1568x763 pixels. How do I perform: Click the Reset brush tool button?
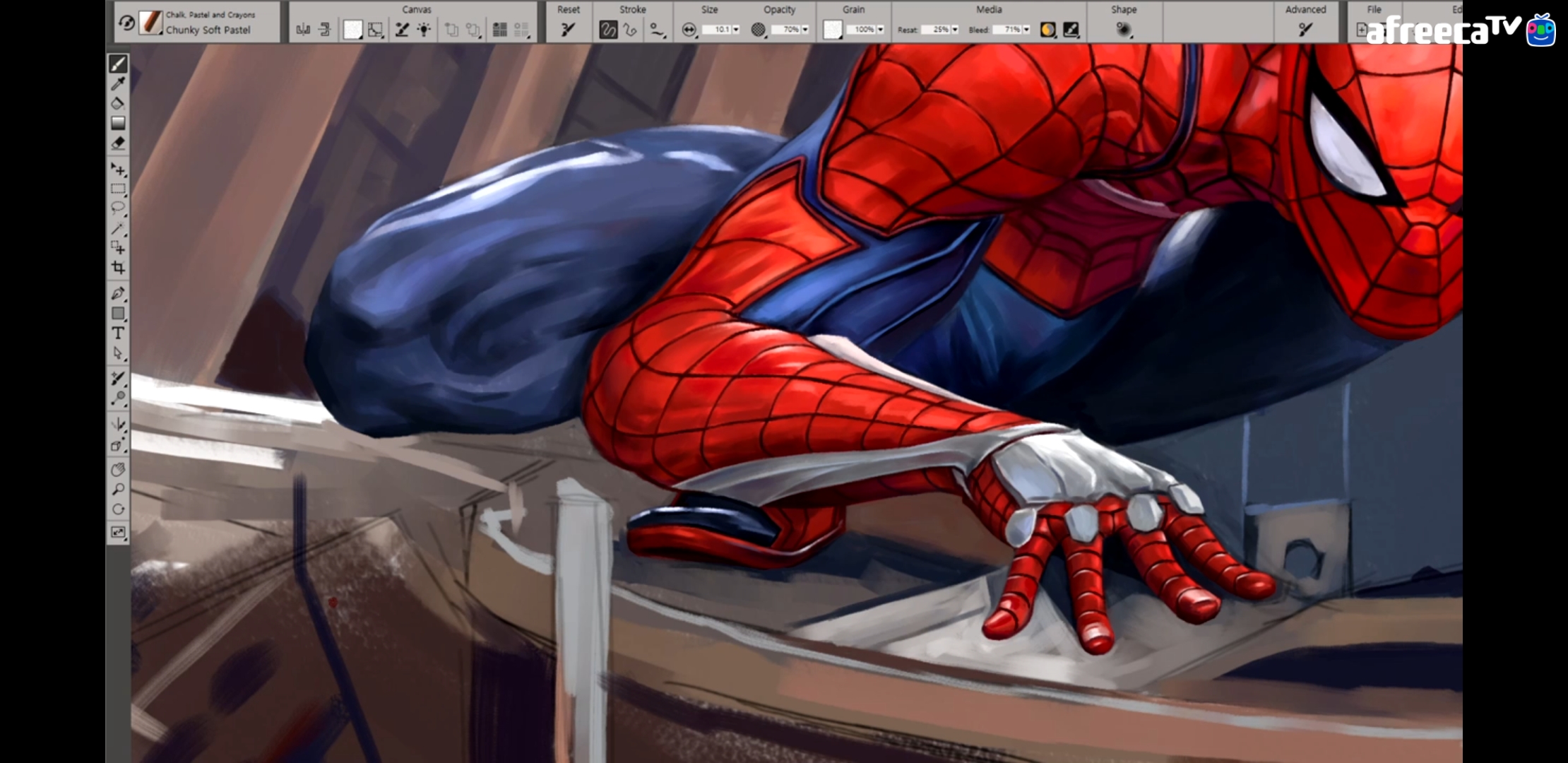point(568,30)
